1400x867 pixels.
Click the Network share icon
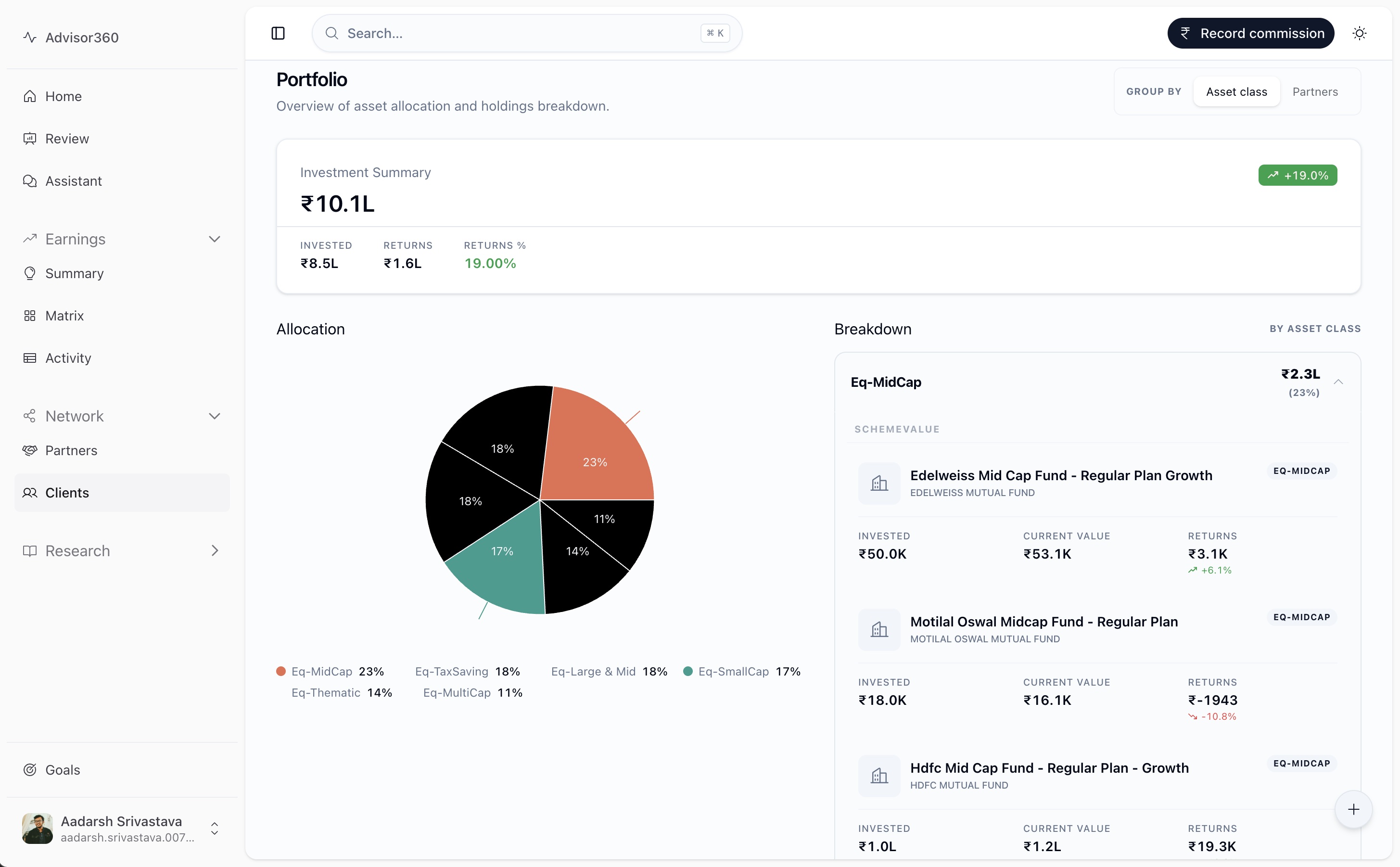pyautogui.click(x=30, y=416)
